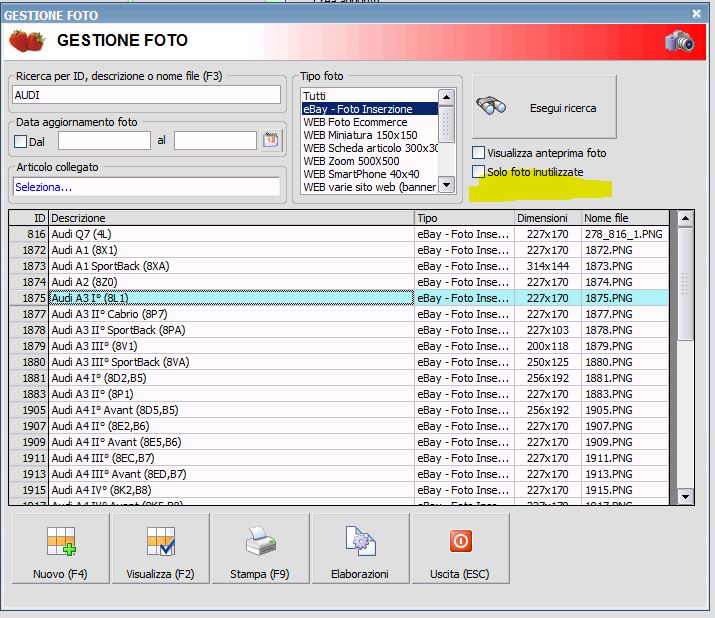Click Tipo foto list scrollbar thumb
715x618 pixels.
point(446,124)
